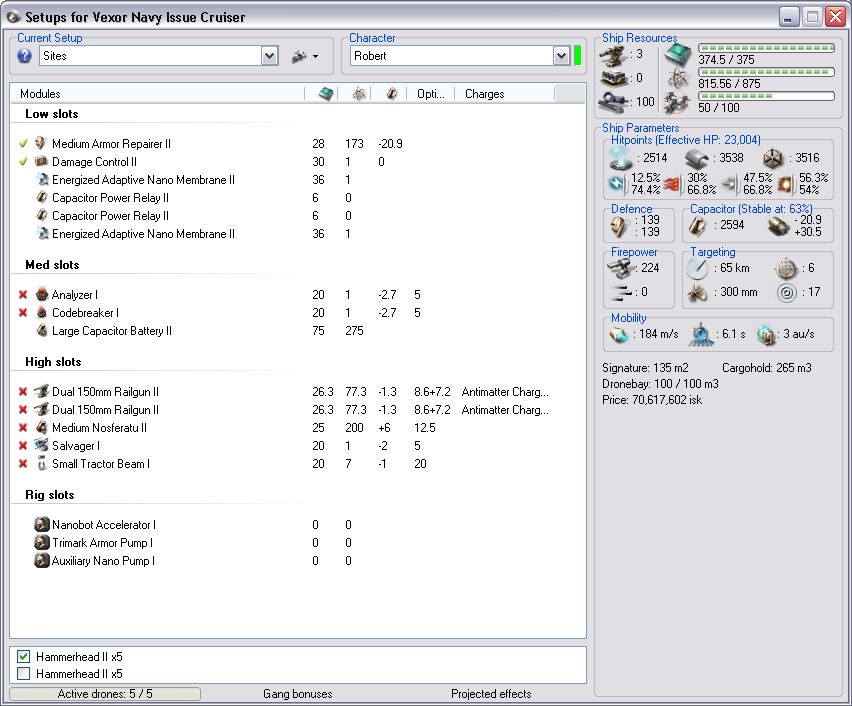Open the Gang bonuses section
The height and width of the screenshot is (706, 852).
coord(297,693)
